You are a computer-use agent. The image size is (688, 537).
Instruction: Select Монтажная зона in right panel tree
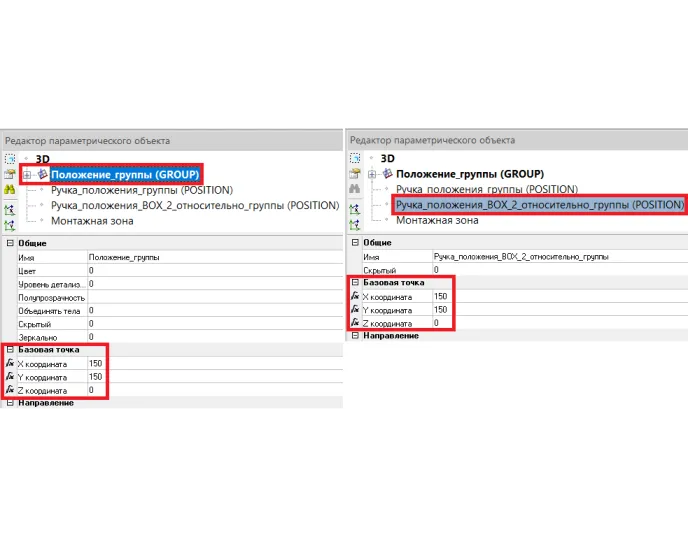[437, 220]
